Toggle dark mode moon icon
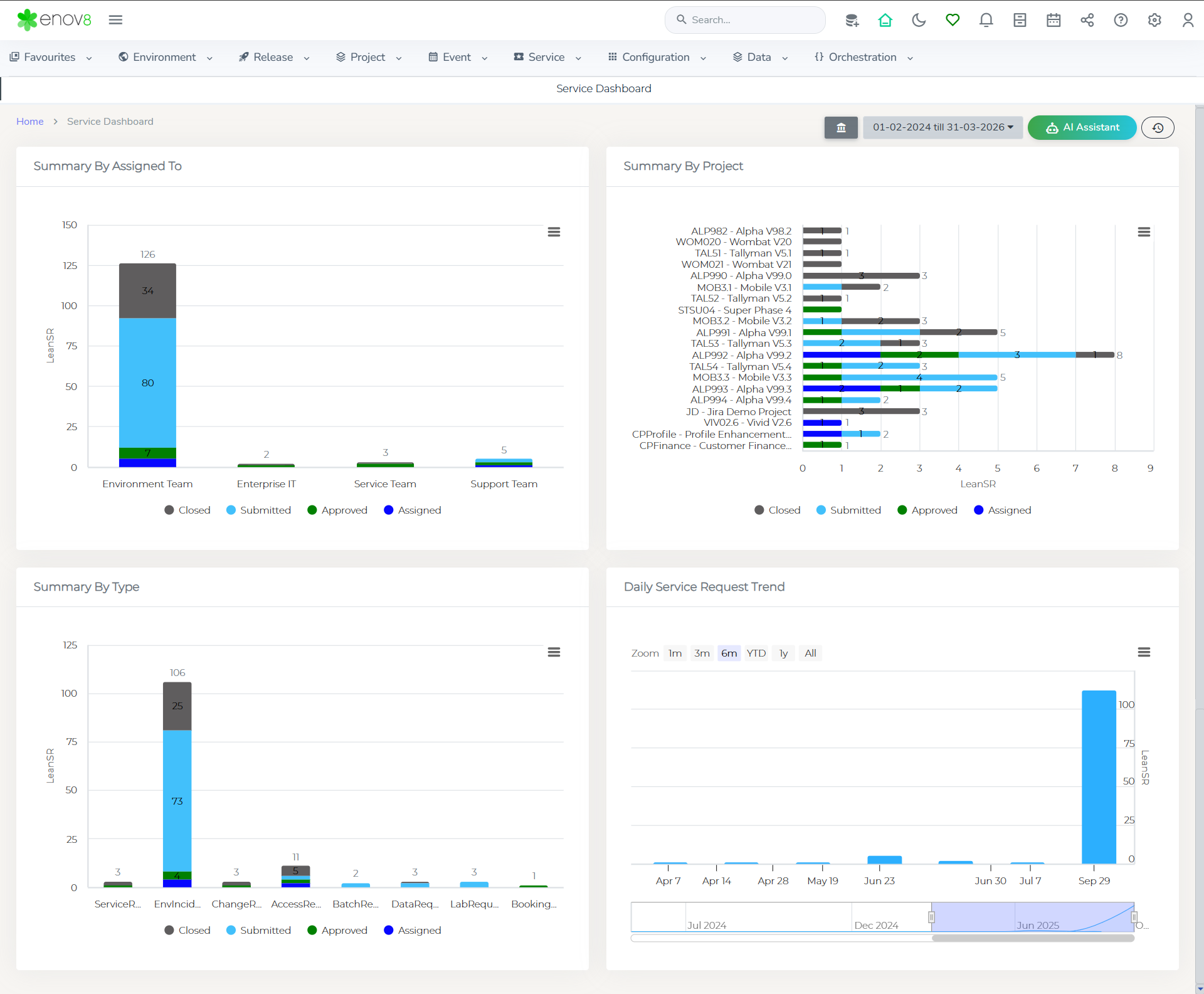 (x=919, y=20)
